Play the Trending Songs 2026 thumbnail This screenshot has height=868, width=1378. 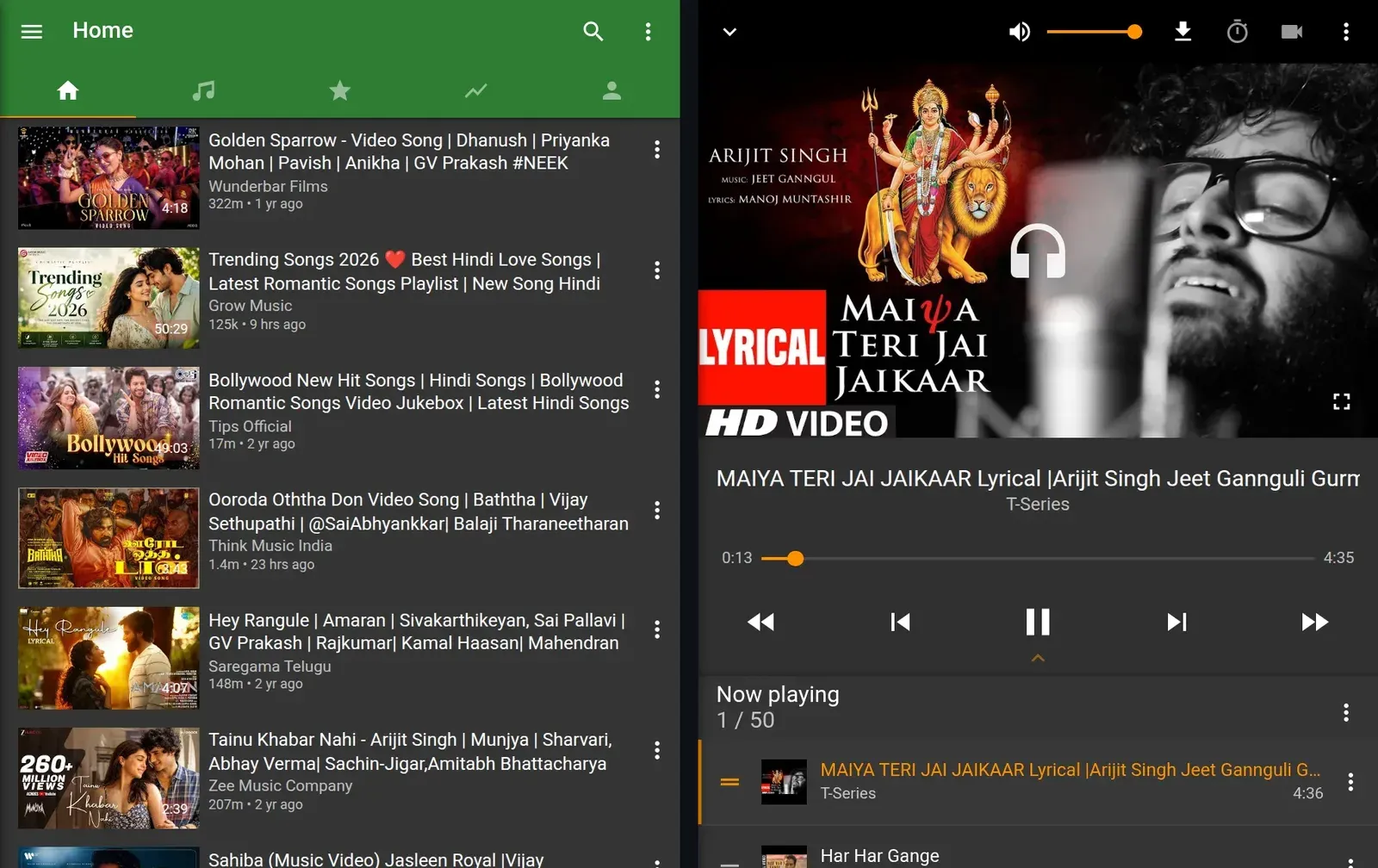[109, 298]
